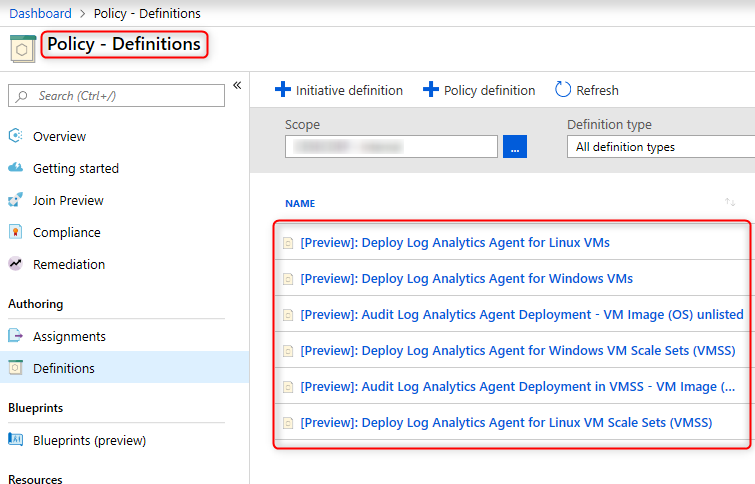Go to Dashboard via breadcrumb
This screenshot has width=755, height=484.
click(40, 13)
